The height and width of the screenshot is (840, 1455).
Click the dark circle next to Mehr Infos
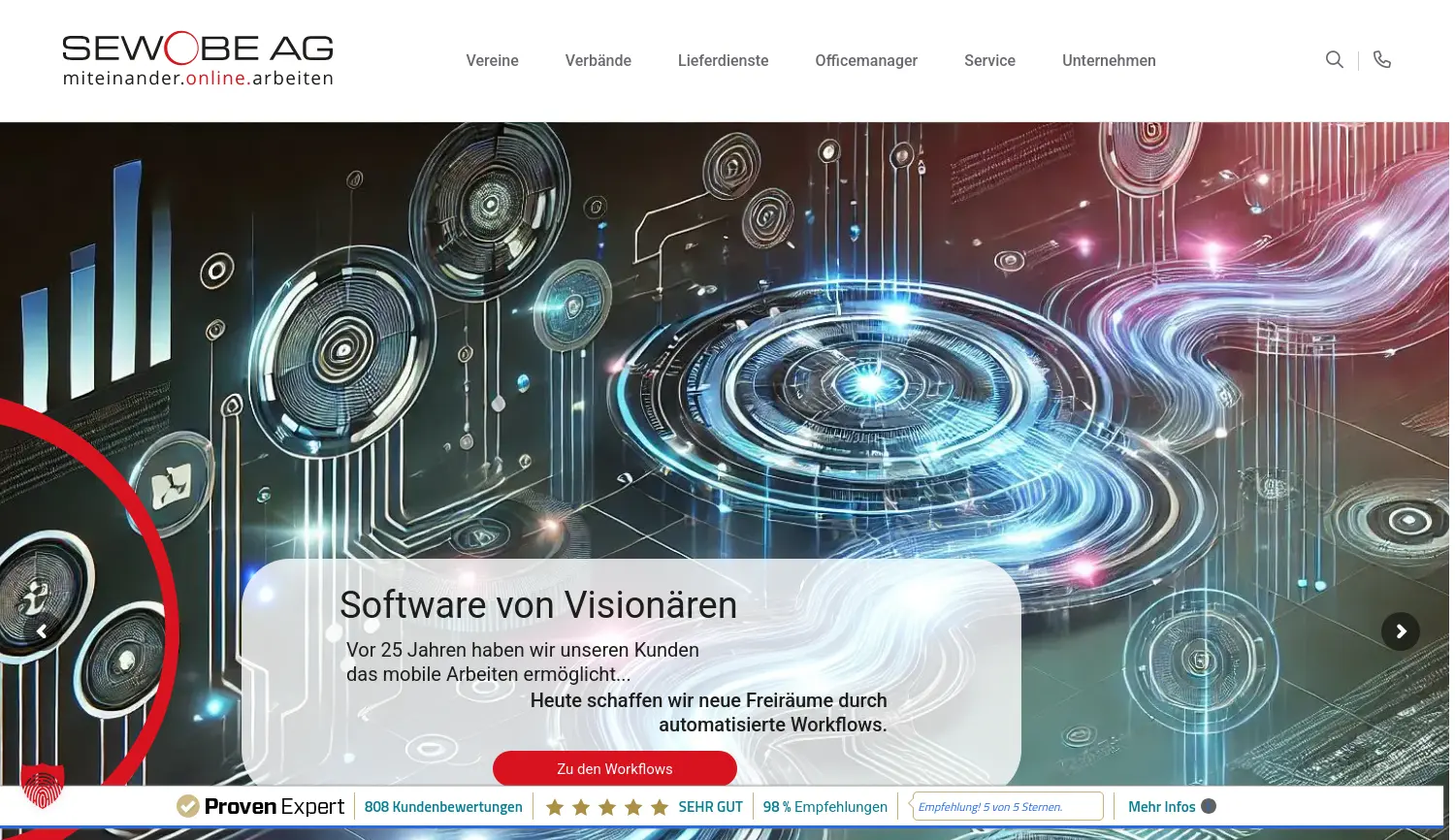(x=1208, y=806)
